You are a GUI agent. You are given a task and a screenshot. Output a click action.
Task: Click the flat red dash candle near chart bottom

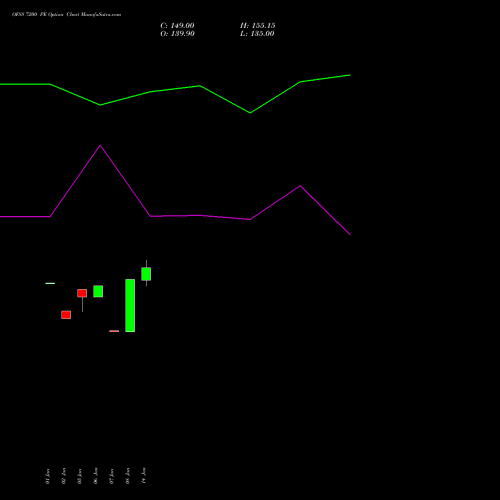[x=114, y=331]
